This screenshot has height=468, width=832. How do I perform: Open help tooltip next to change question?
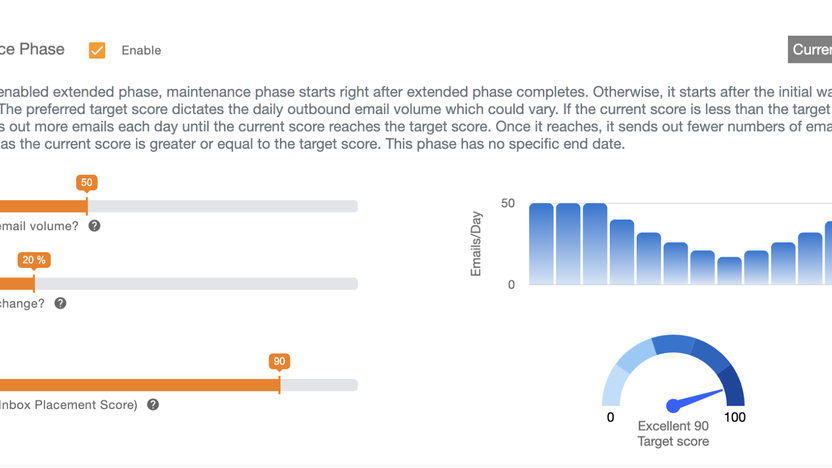click(x=60, y=303)
